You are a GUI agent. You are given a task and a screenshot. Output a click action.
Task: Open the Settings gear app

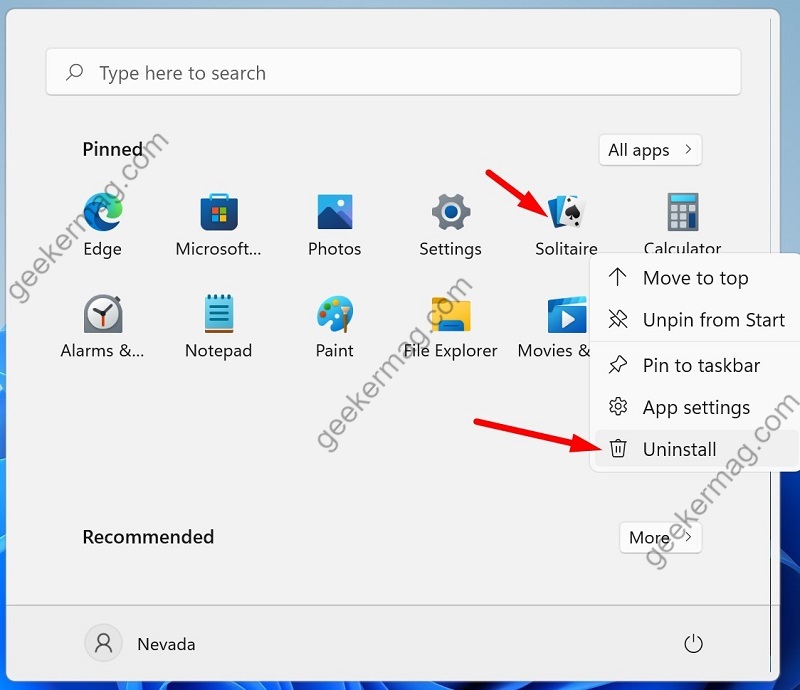point(451,212)
